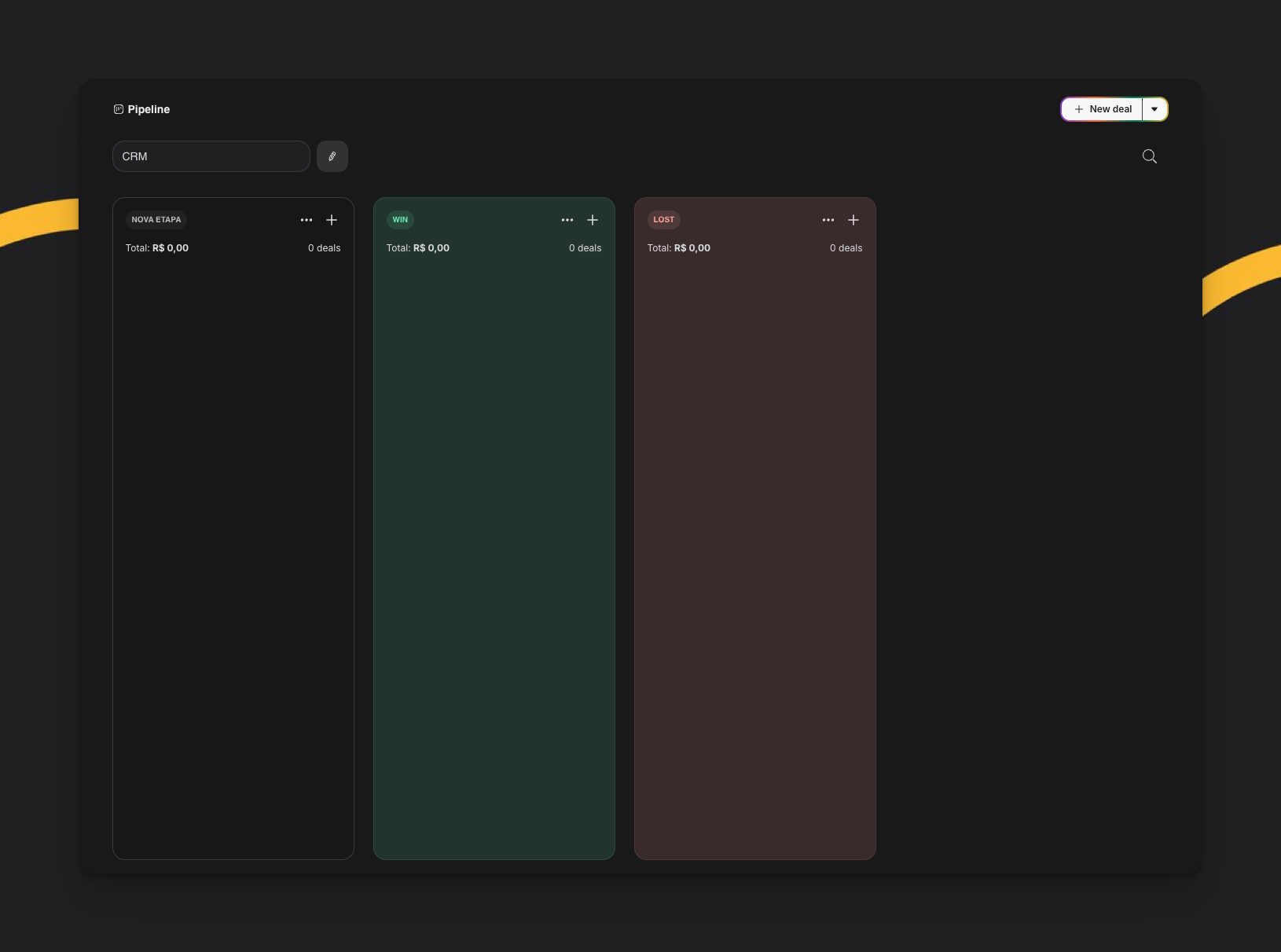Add a deal to the NOVA ETAPA column

332,220
